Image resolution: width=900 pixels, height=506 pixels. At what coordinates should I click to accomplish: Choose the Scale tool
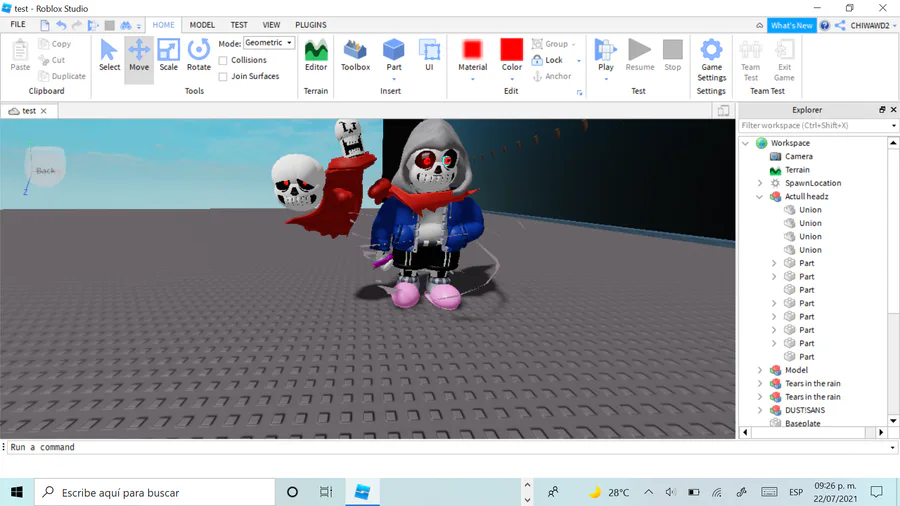pos(168,55)
